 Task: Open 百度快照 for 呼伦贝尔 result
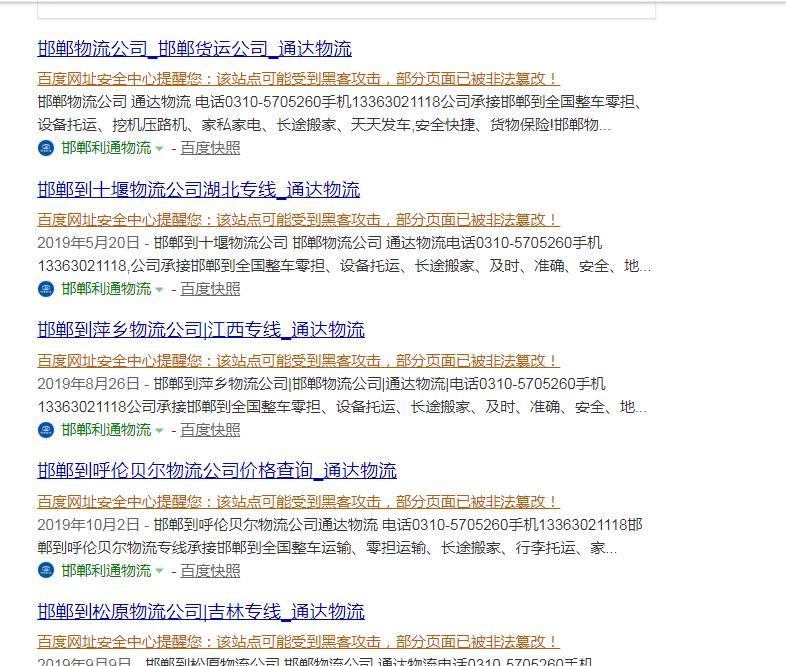tap(210, 570)
